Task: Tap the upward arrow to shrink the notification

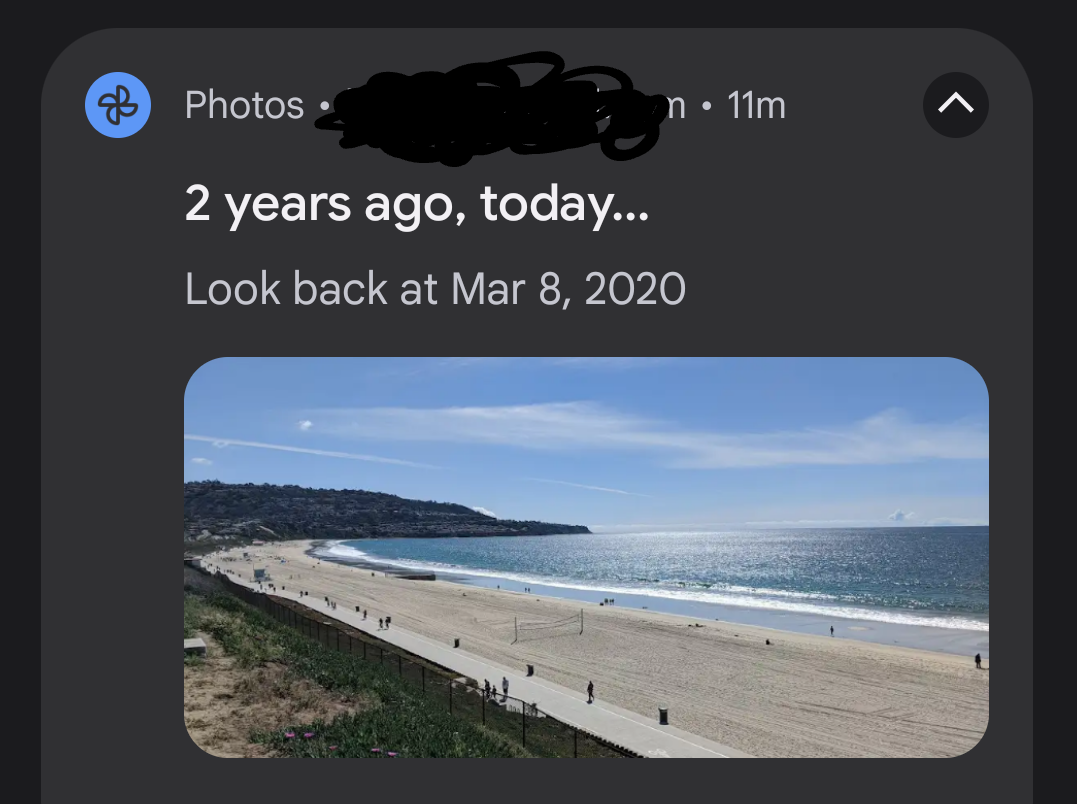Action: pos(955,104)
